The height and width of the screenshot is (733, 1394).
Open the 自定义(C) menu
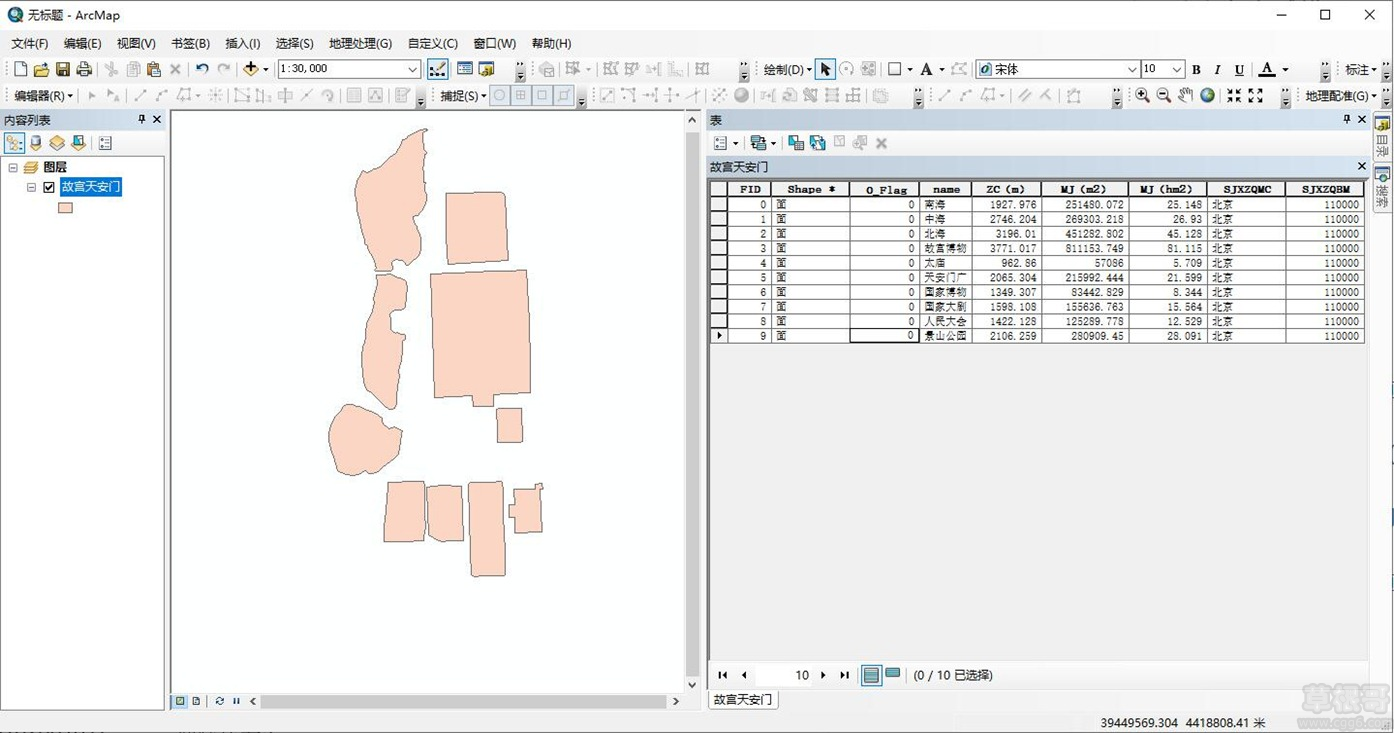(x=432, y=43)
